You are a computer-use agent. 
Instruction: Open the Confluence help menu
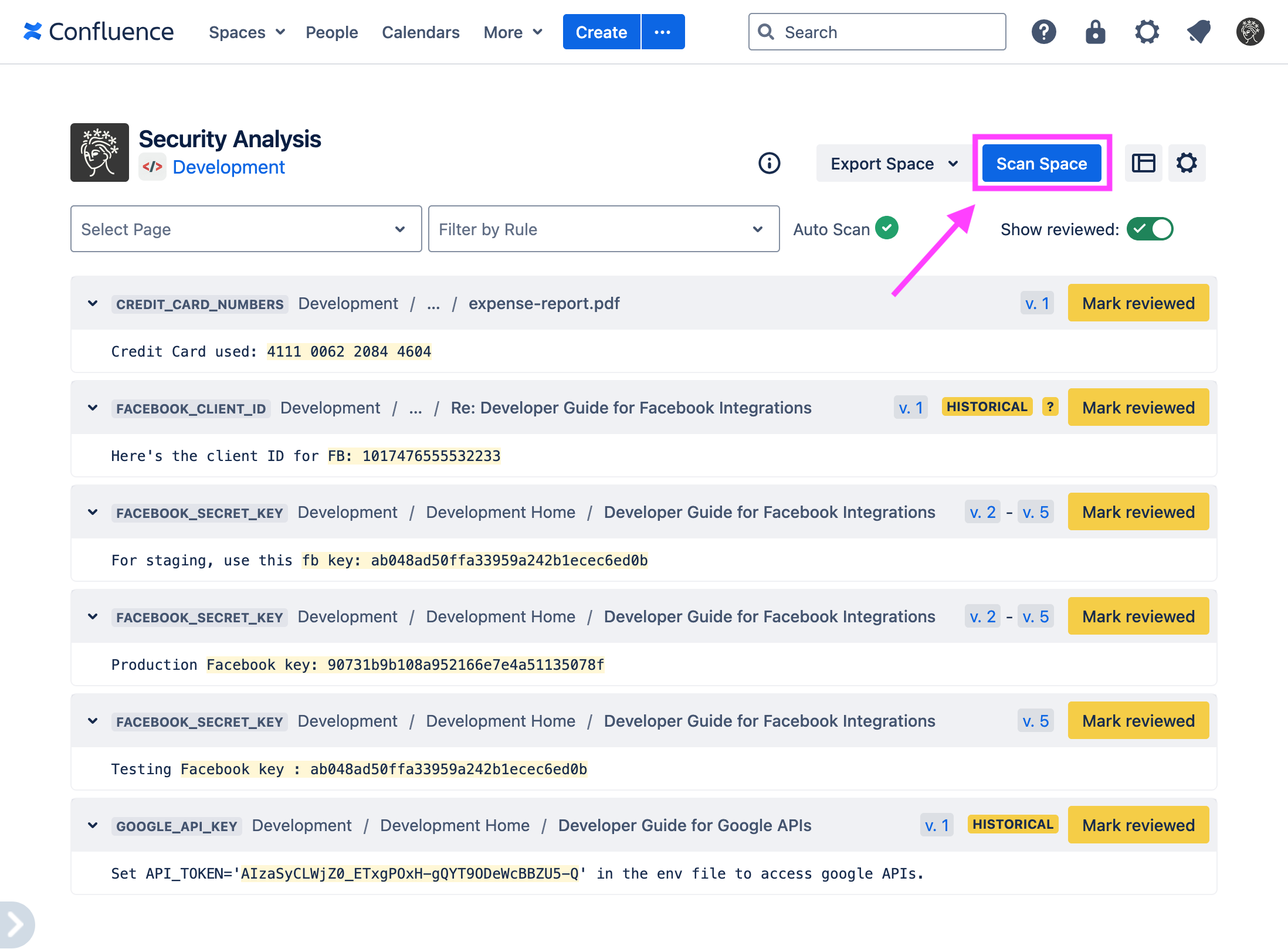pos(1043,32)
